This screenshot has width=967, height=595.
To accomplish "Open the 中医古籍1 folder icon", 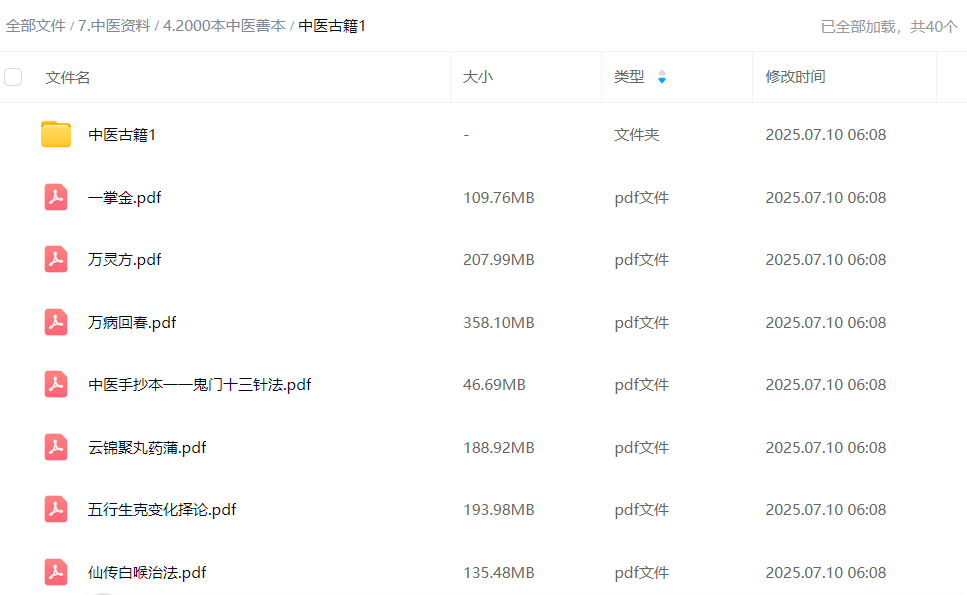I will (56, 135).
